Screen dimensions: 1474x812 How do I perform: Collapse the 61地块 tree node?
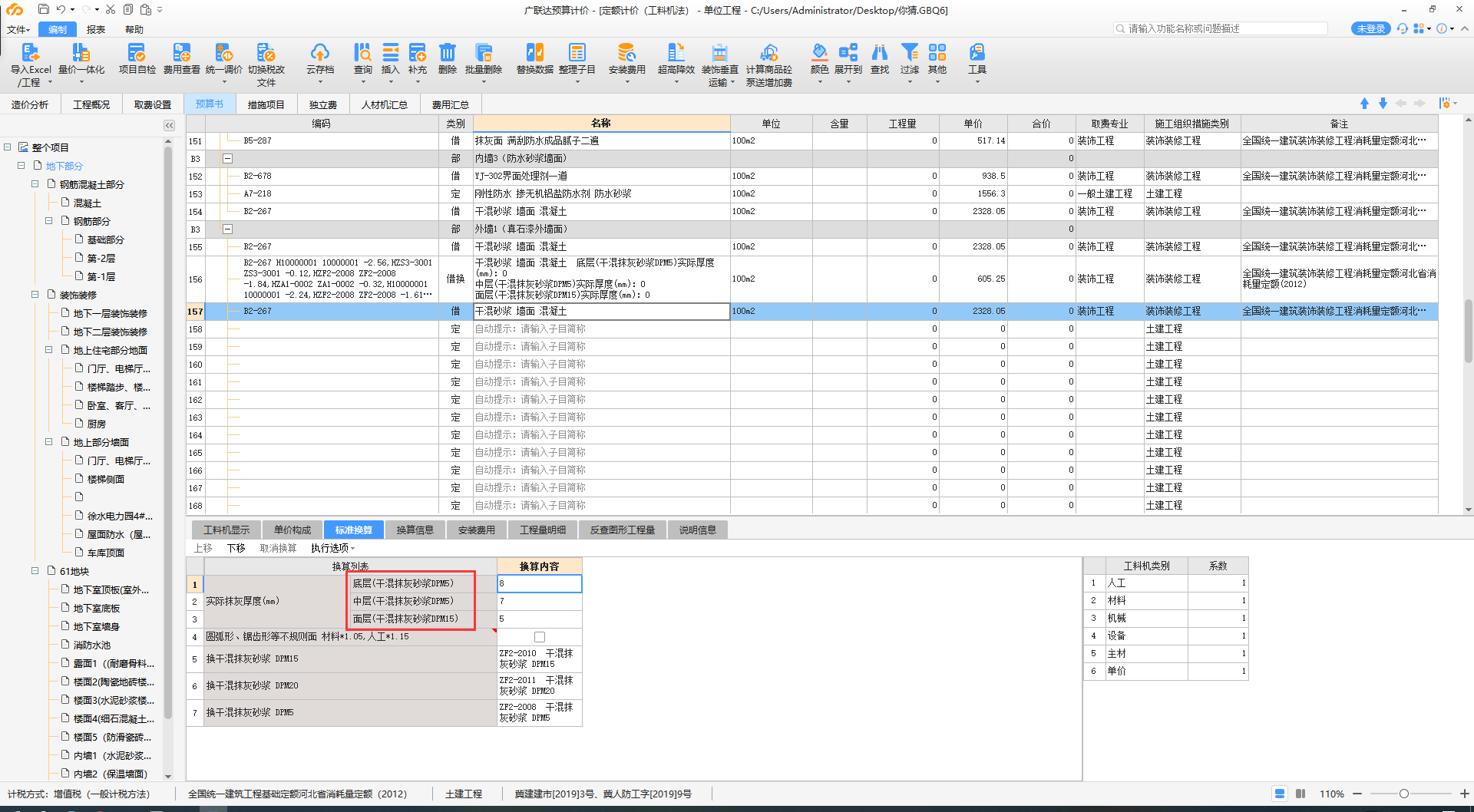[x=35, y=570]
